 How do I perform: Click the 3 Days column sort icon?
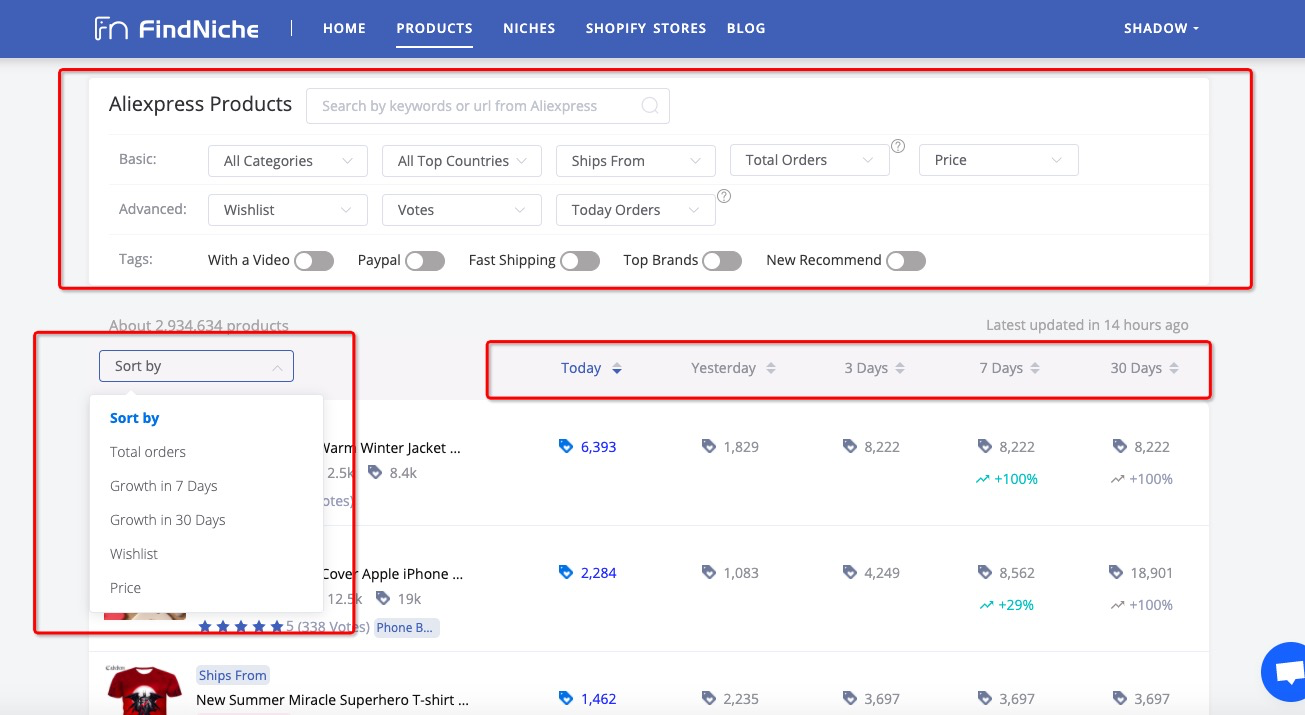click(900, 368)
